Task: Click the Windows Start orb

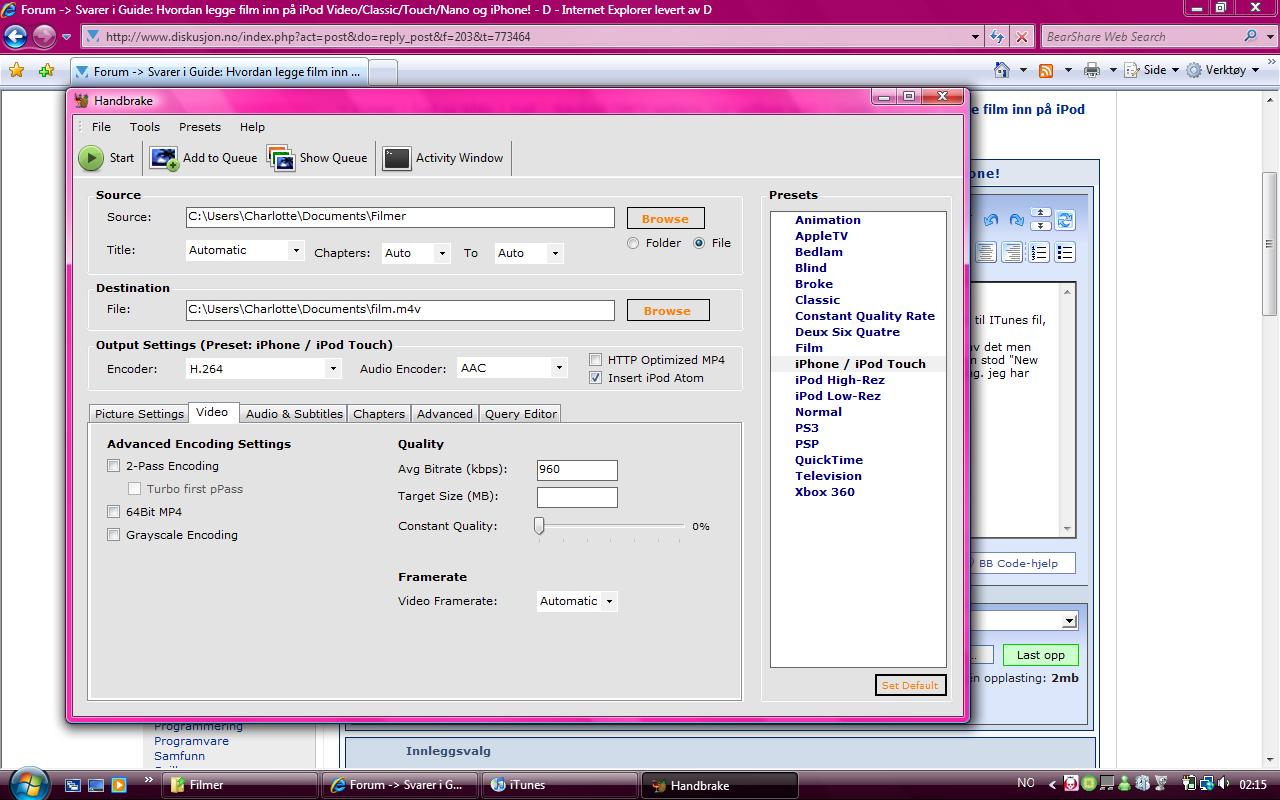Action: (28, 784)
